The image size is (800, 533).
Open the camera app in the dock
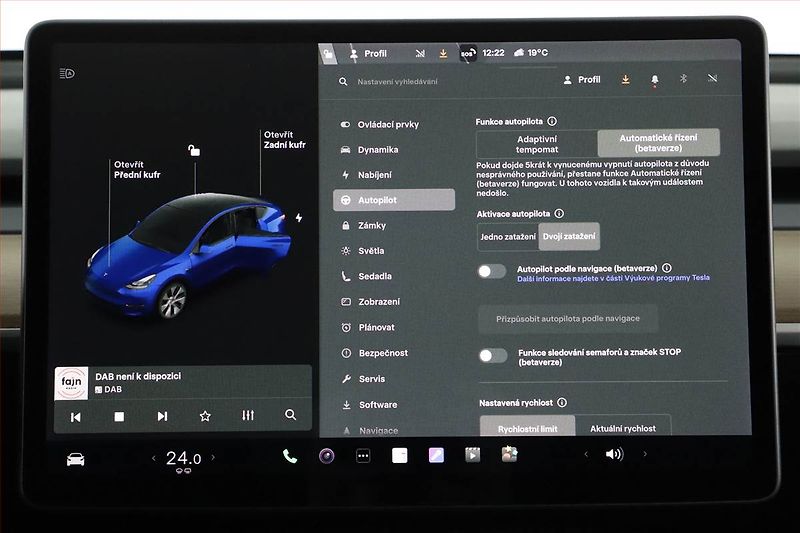[x=327, y=455]
